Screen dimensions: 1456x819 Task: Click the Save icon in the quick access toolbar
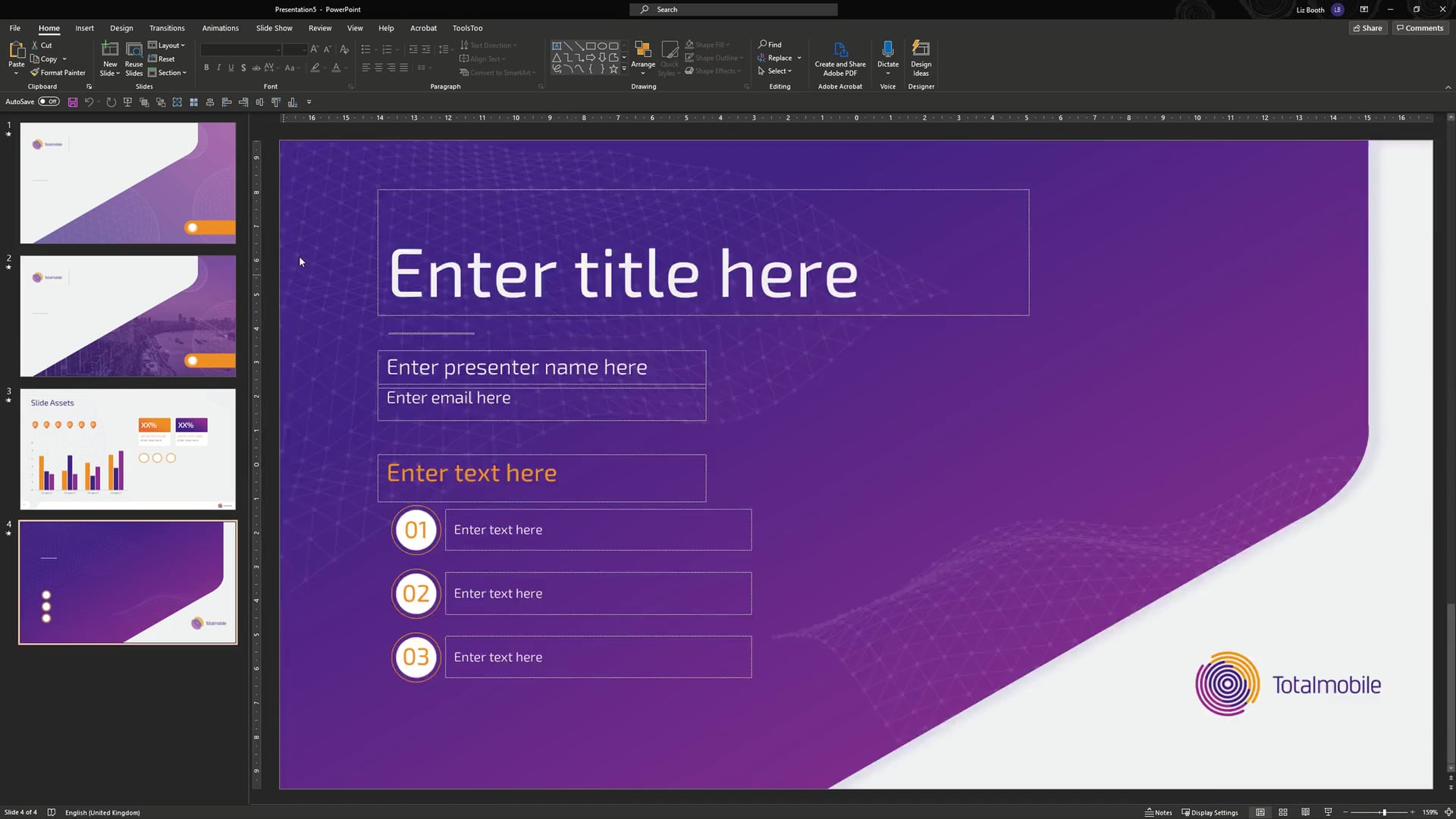(x=73, y=102)
